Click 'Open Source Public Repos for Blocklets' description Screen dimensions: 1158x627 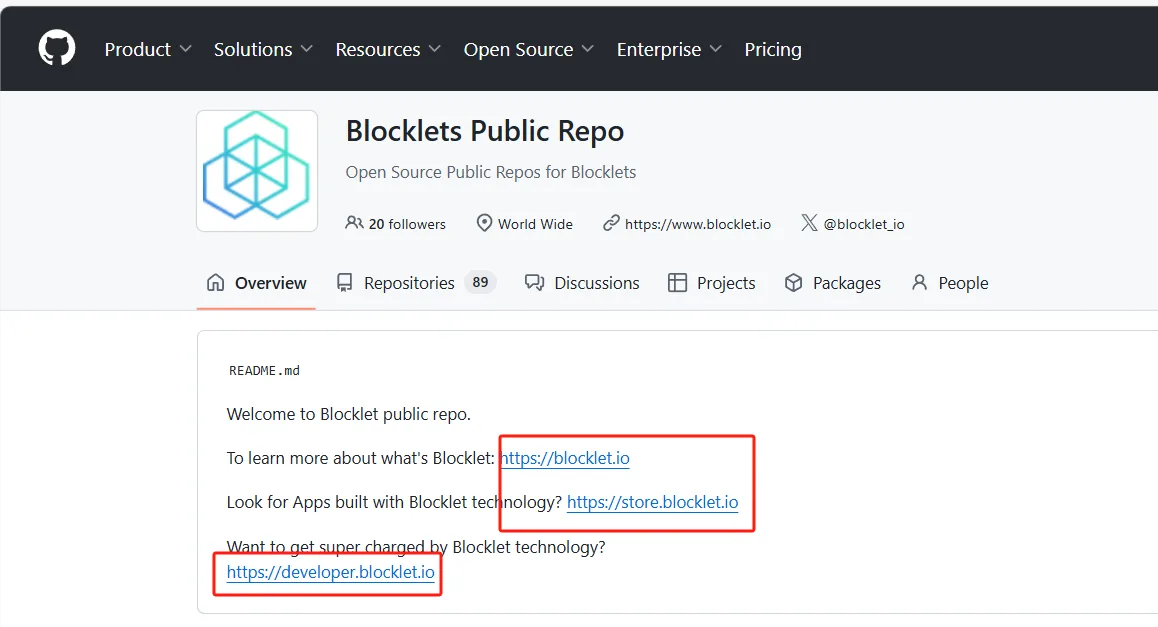(x=490, y=172)
